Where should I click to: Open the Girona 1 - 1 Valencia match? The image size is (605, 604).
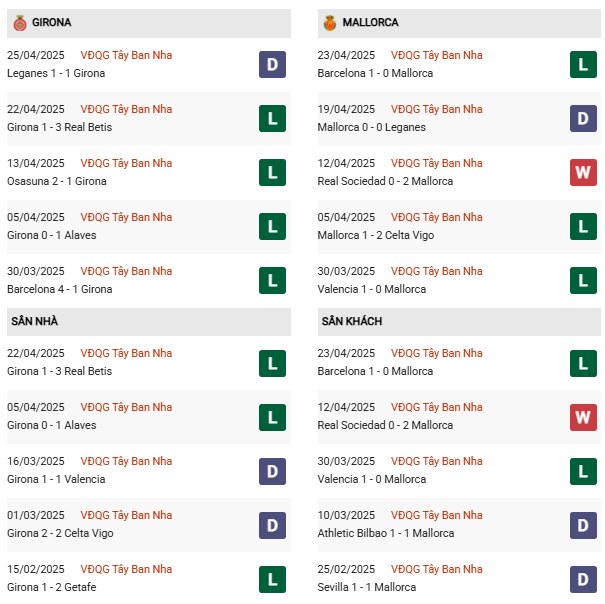[x=56, y=479]
